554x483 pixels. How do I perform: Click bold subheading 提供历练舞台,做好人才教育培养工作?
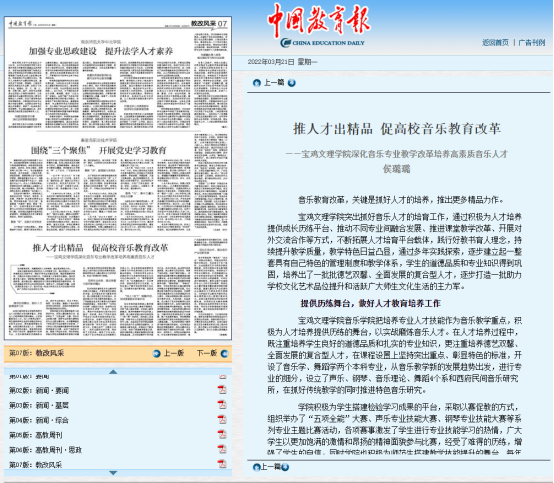pyautogui.click(x=371, y=304)
